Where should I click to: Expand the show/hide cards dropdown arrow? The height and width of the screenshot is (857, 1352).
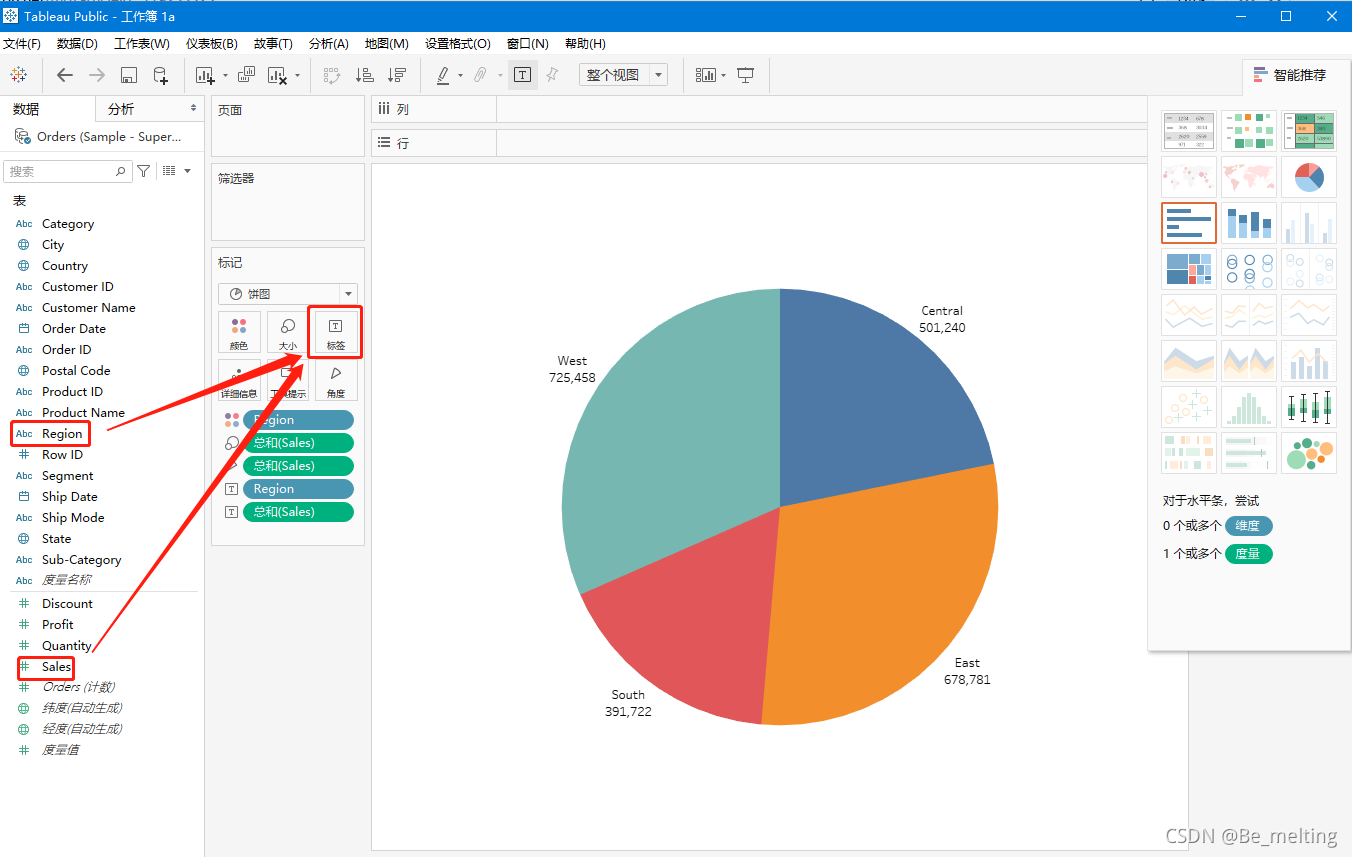[724, 76]
